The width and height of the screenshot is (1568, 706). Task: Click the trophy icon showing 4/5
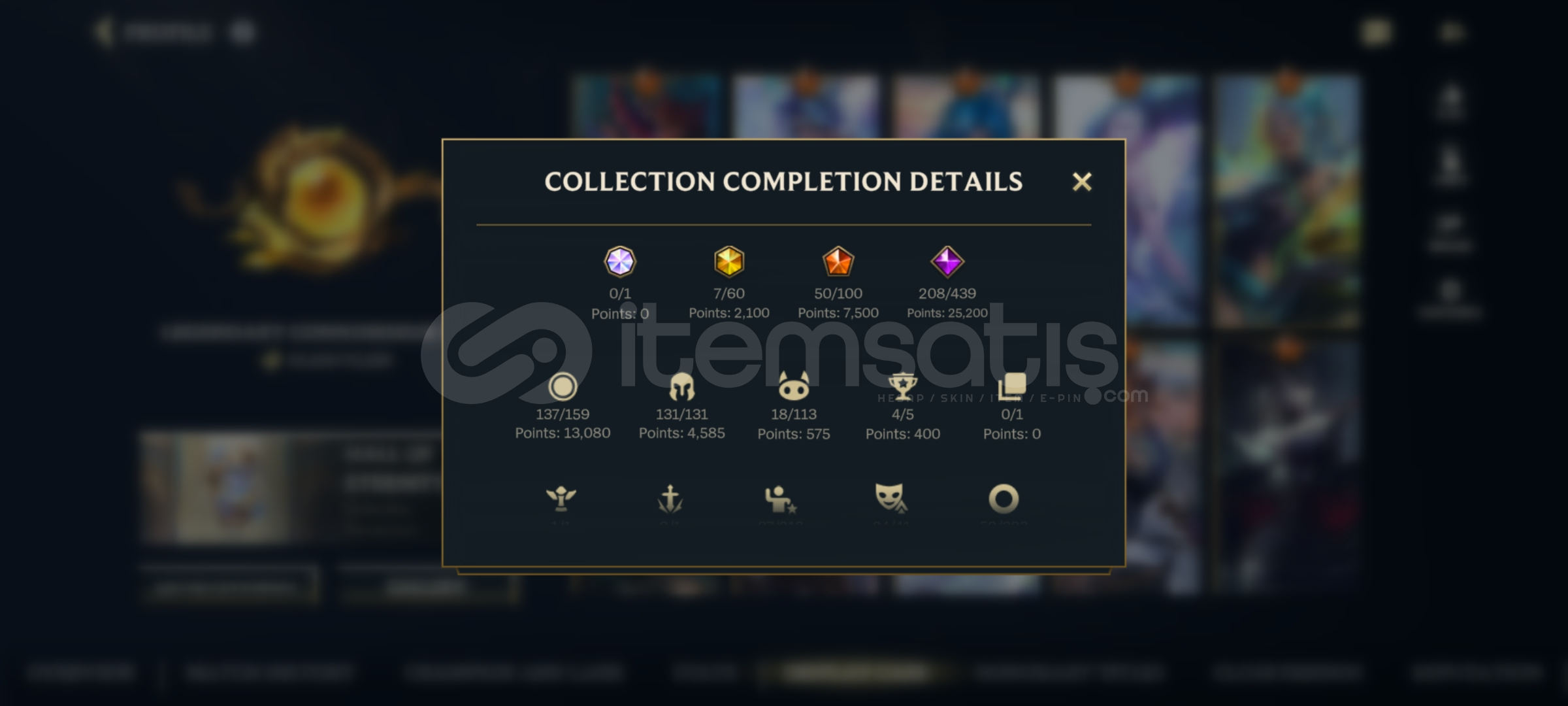(x=903, y=386)
